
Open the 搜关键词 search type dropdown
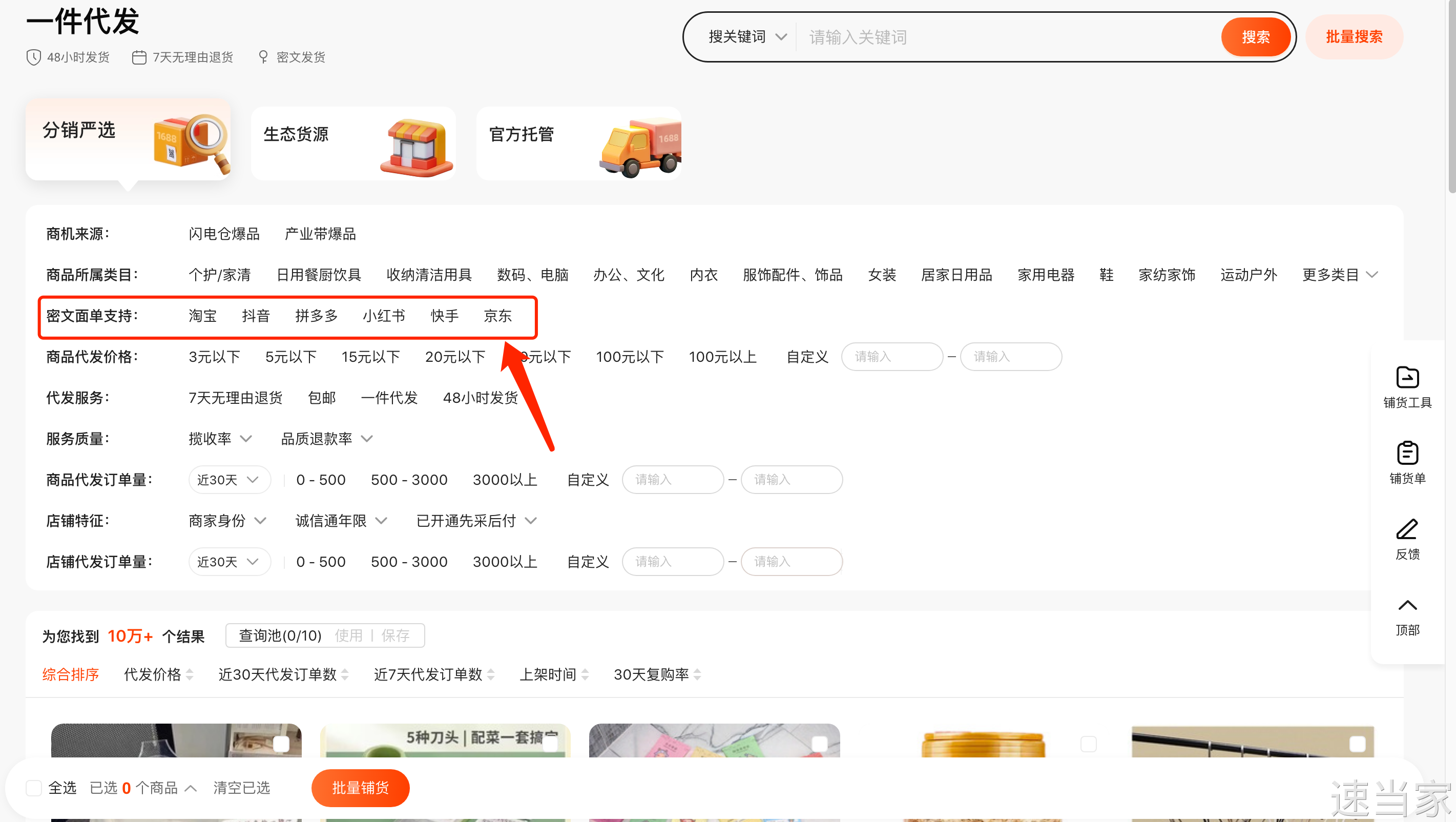pos(747,37)
